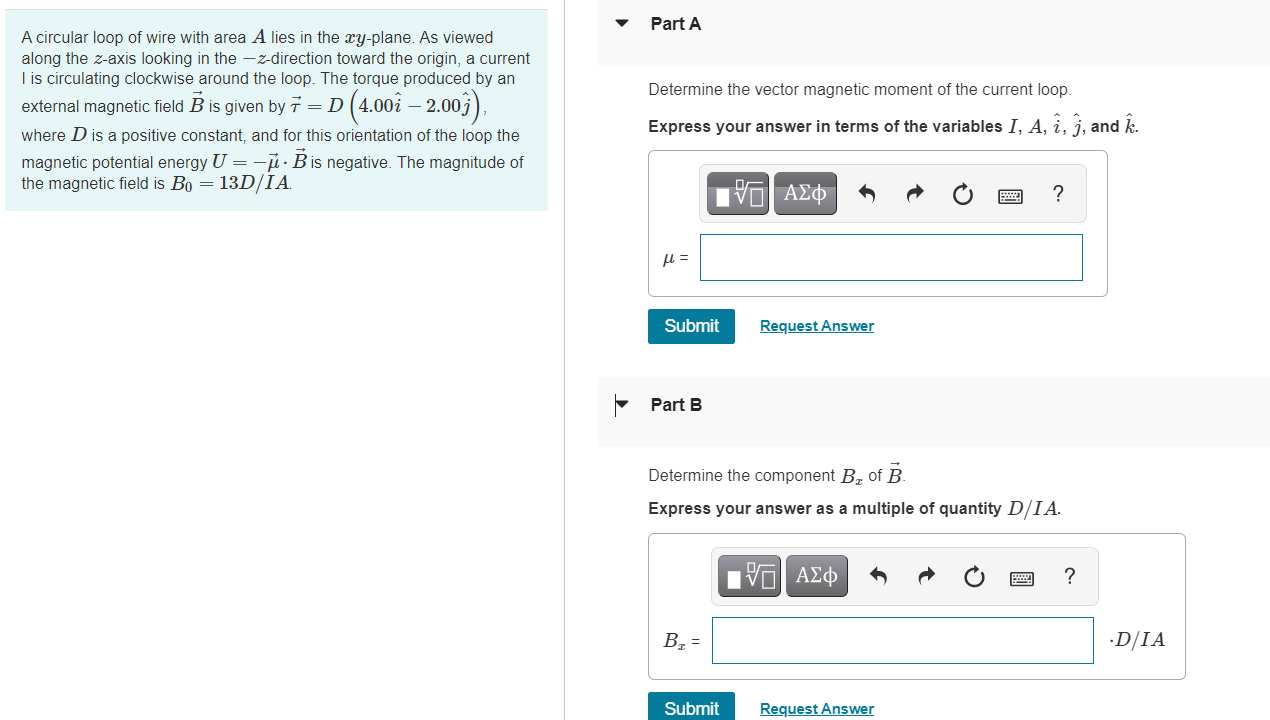Collapse the Part B section
This screenshot has width=1270, height=720.
point(622,404)
